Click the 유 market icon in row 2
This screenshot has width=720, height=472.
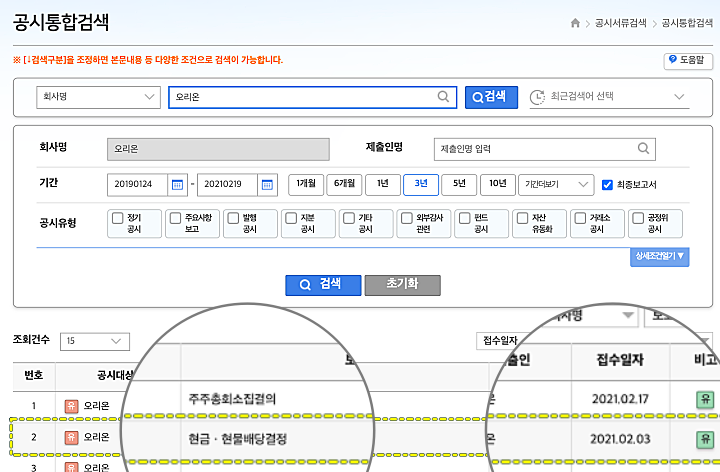71,437
